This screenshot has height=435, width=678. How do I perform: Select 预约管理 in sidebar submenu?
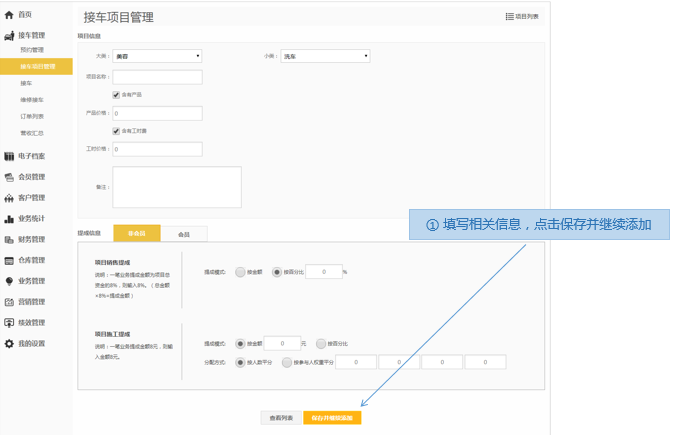(x=32, y=50)
